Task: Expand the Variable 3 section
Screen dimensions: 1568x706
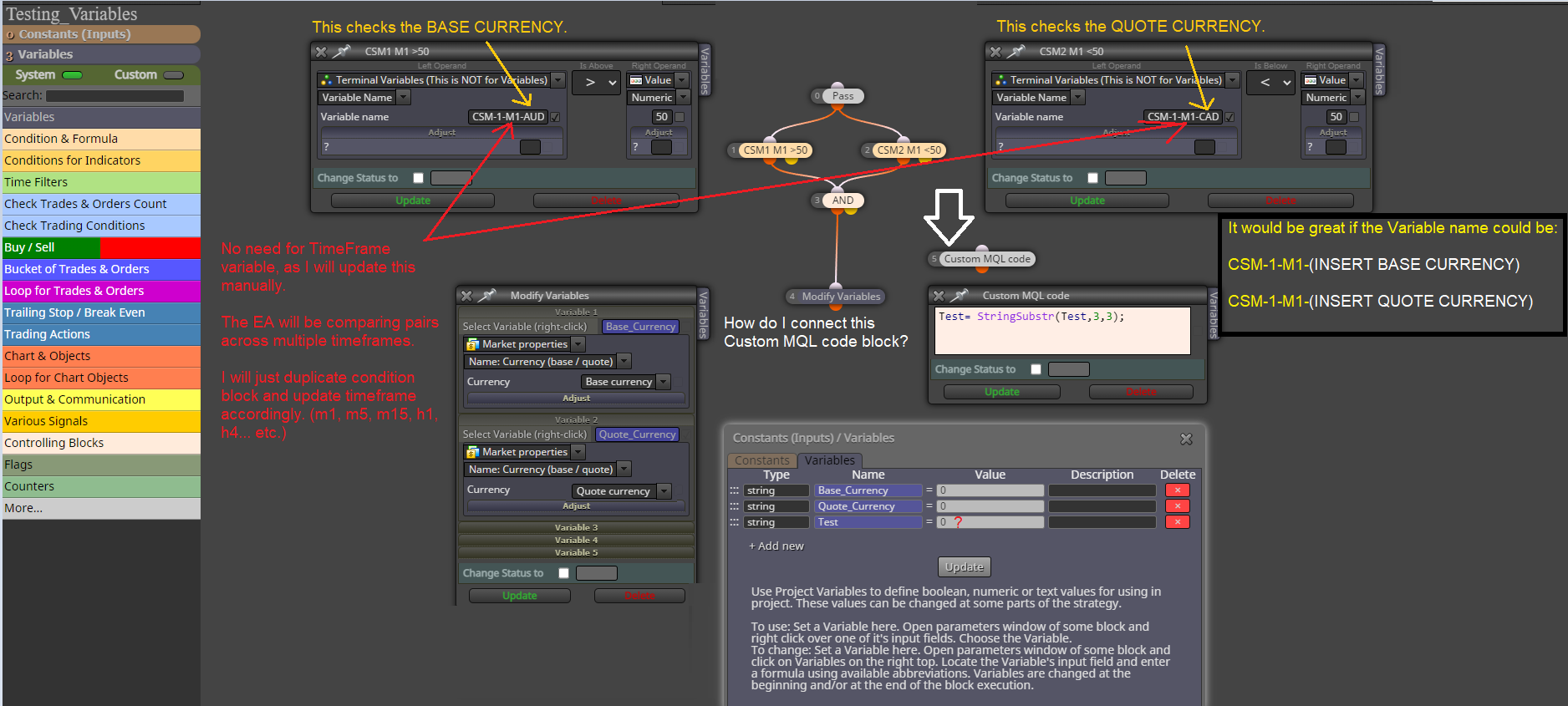Action: [x=577, y=527]
